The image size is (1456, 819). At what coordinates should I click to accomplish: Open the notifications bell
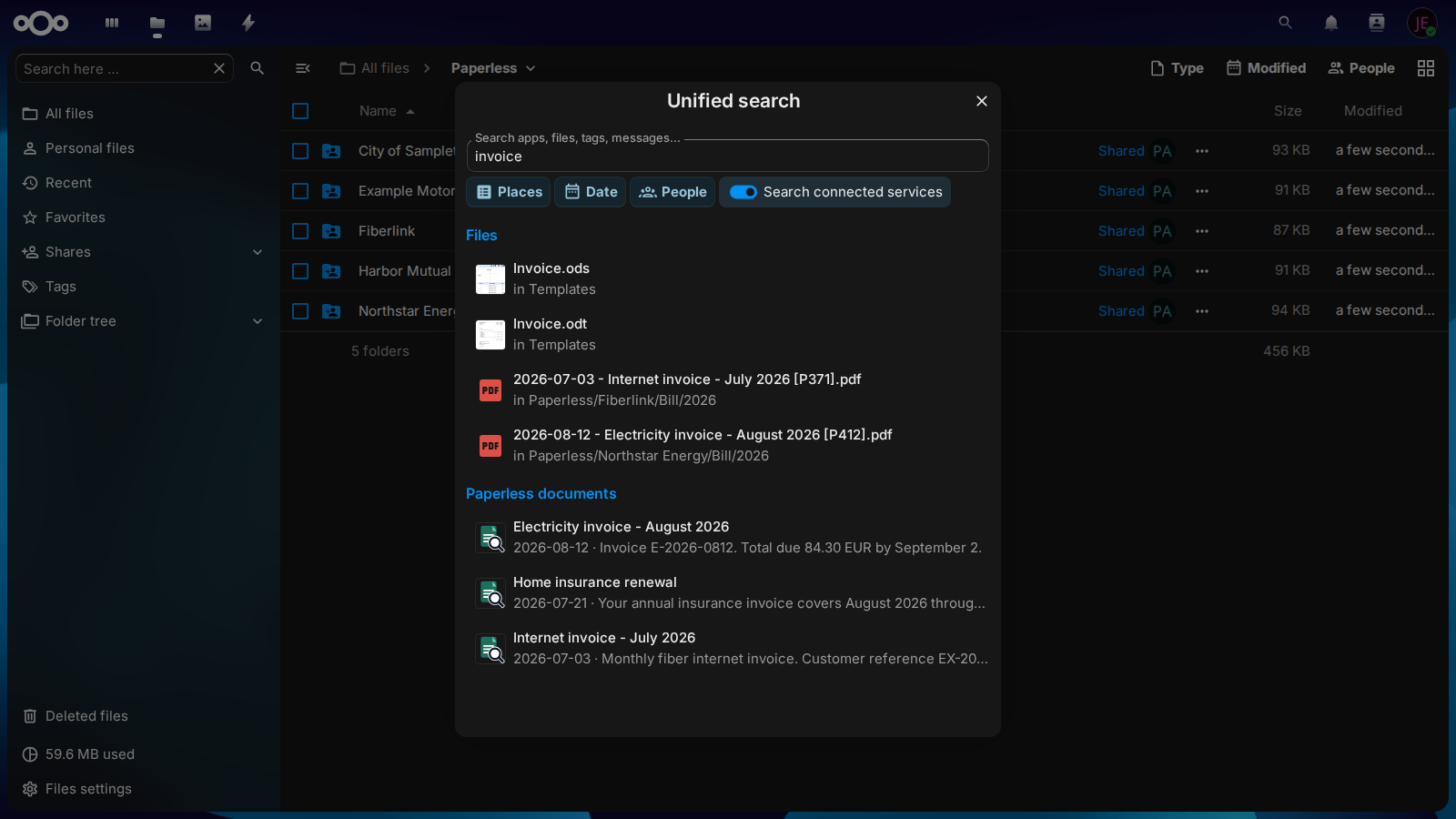(1331, 23)
